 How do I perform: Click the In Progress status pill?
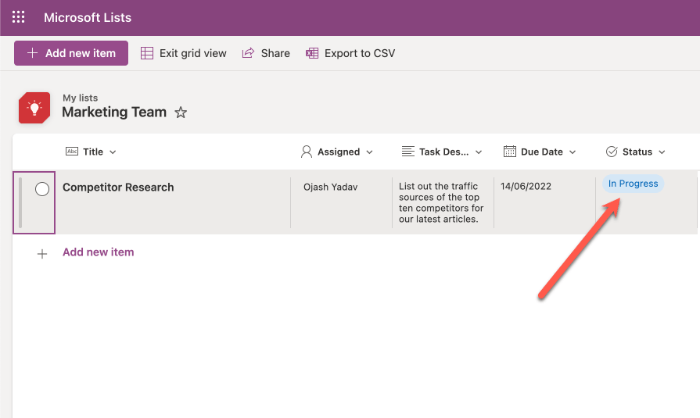[x=633, y=184]
